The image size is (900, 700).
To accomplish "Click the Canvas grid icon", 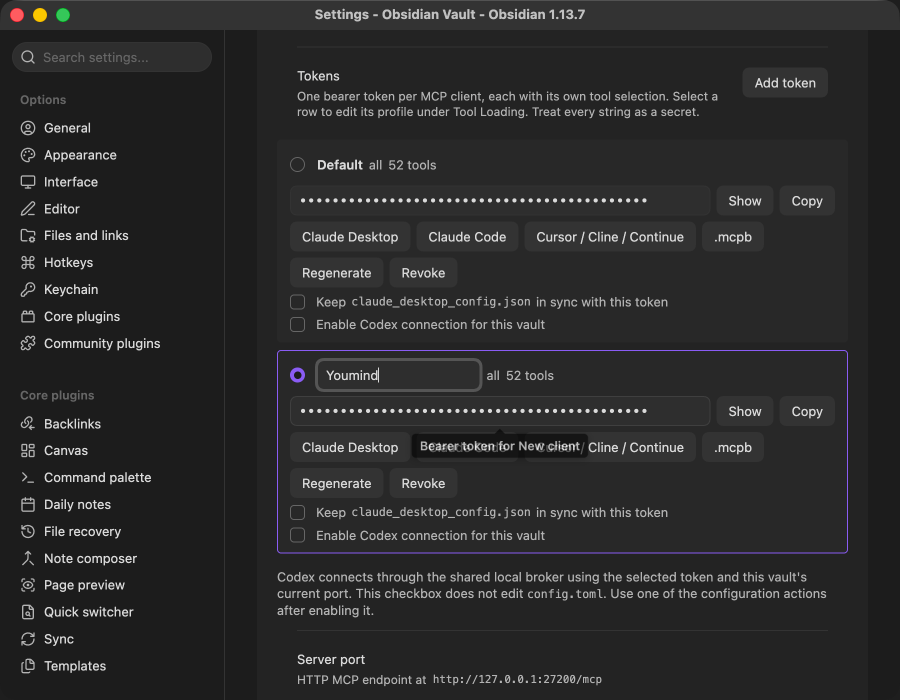I will tap(28, 450).
